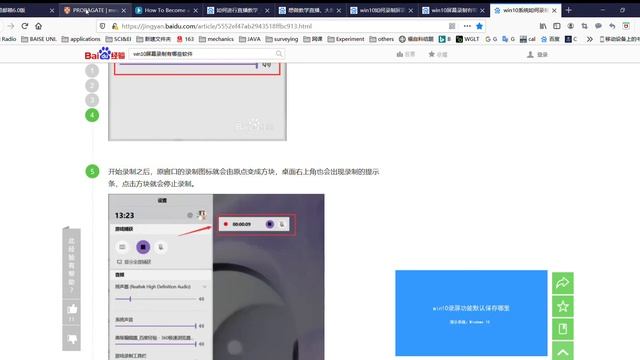Click the red-outlined extension icon at toolbar end
Screen dimensions: 640x360
[x=626, y=26]
